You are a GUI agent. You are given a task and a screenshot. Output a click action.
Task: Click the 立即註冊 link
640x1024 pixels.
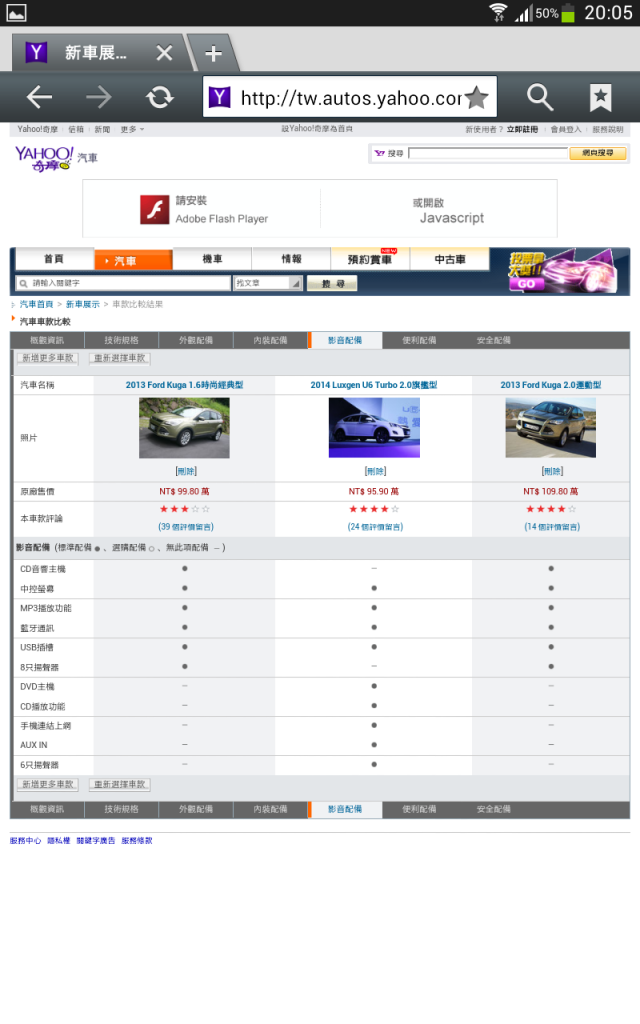[x=522, y=129]
